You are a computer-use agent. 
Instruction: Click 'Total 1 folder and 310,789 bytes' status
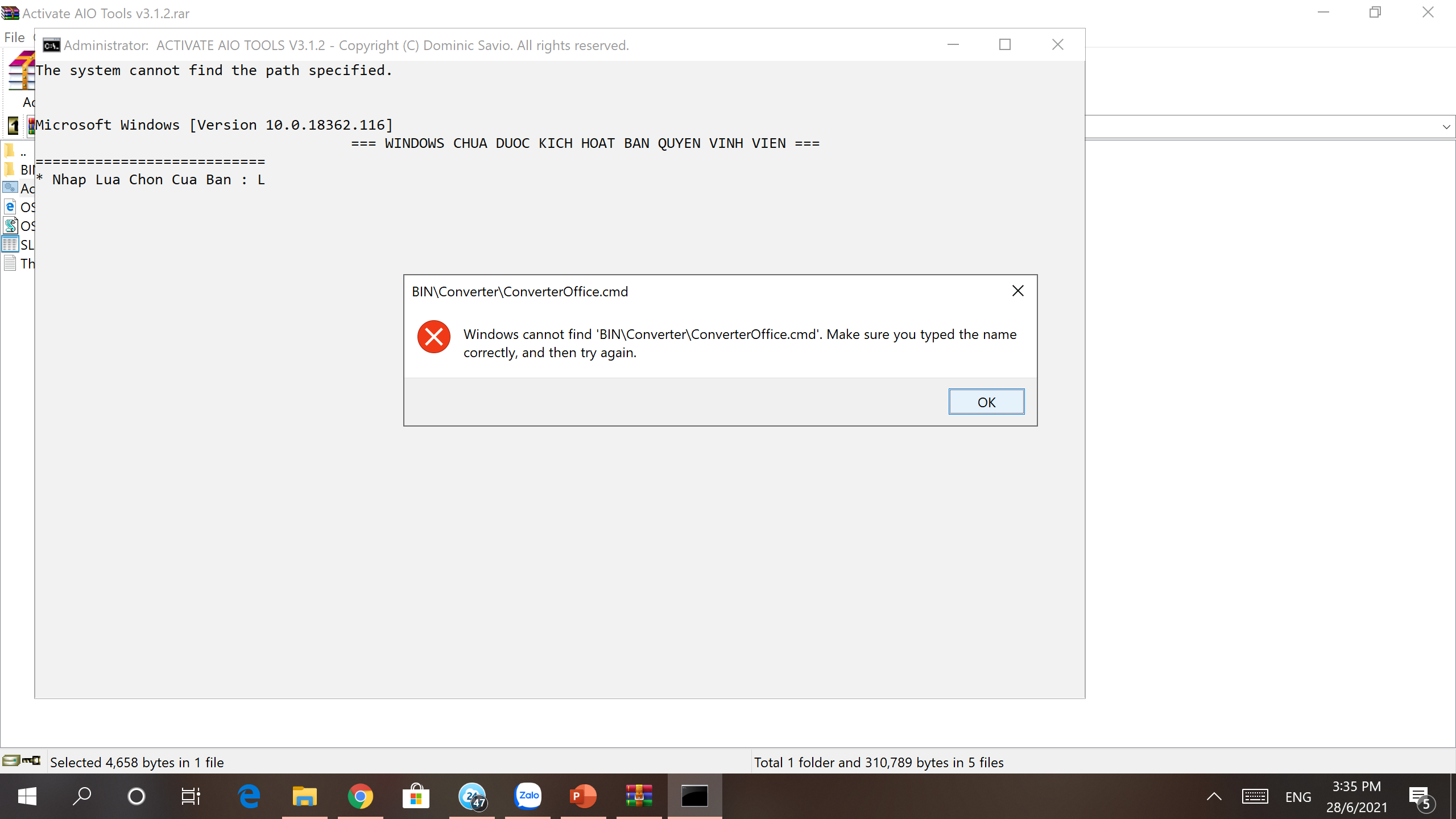click(x=879, y=762)
